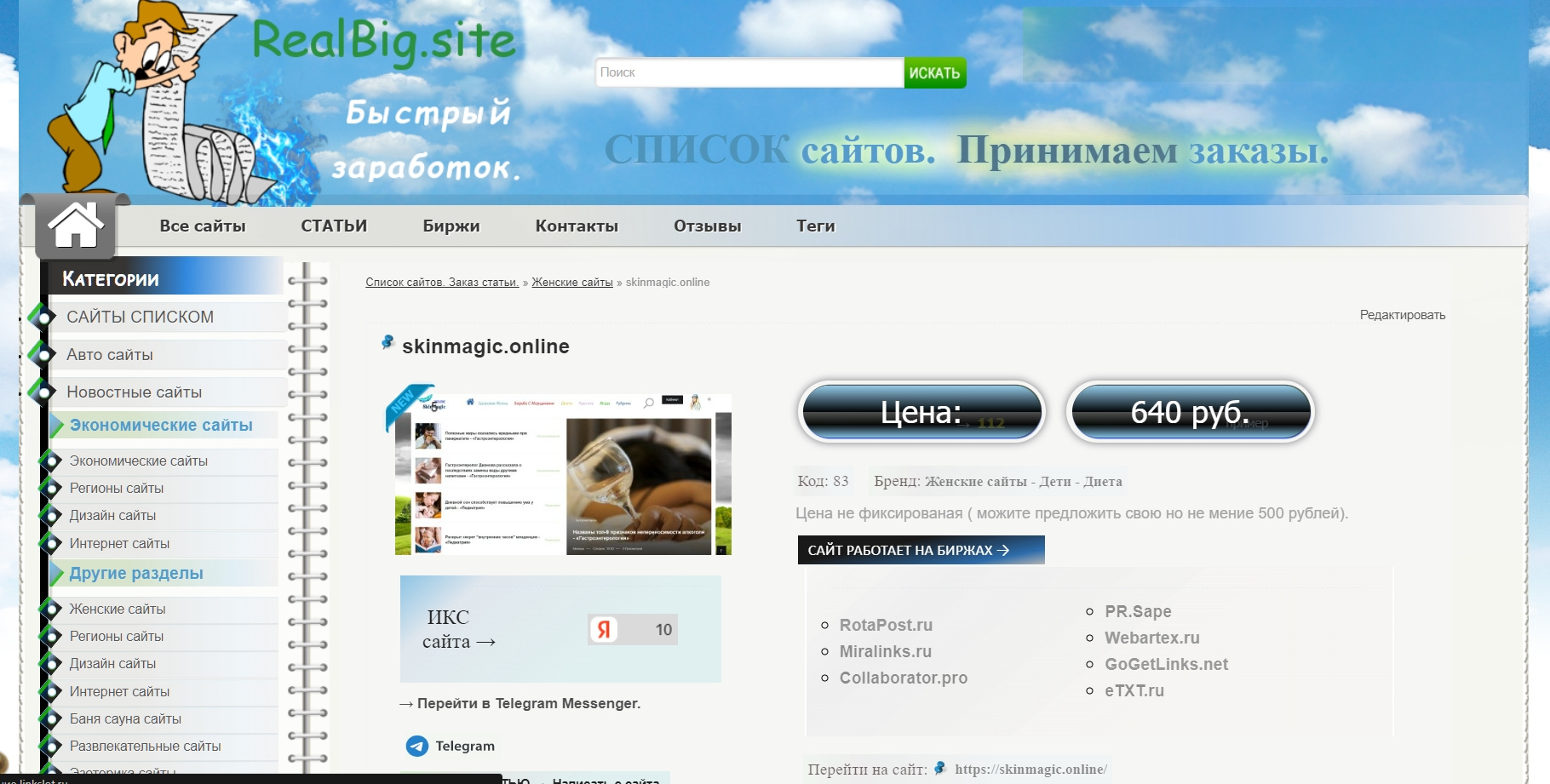Open the GoGetLinks.net exchange link
Image resolution: width=1550 pixels, height=784 pixels.
[x=1167, y=665]
